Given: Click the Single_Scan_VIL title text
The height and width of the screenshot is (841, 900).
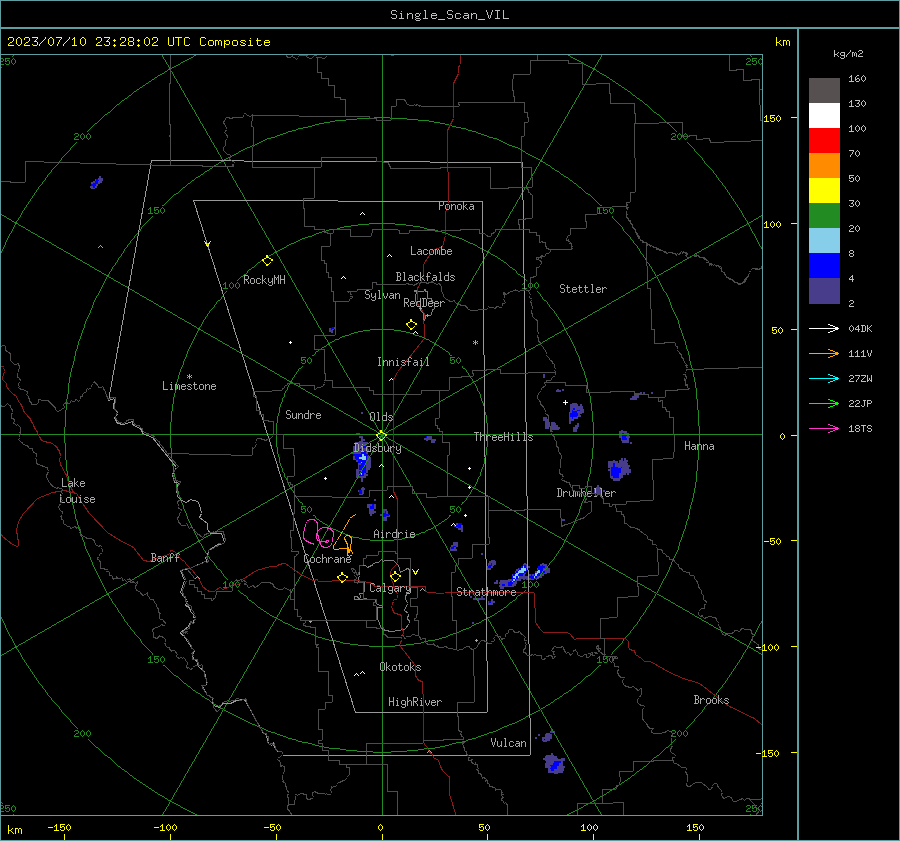Looking at the screenshot, I should tap(449, 15).
